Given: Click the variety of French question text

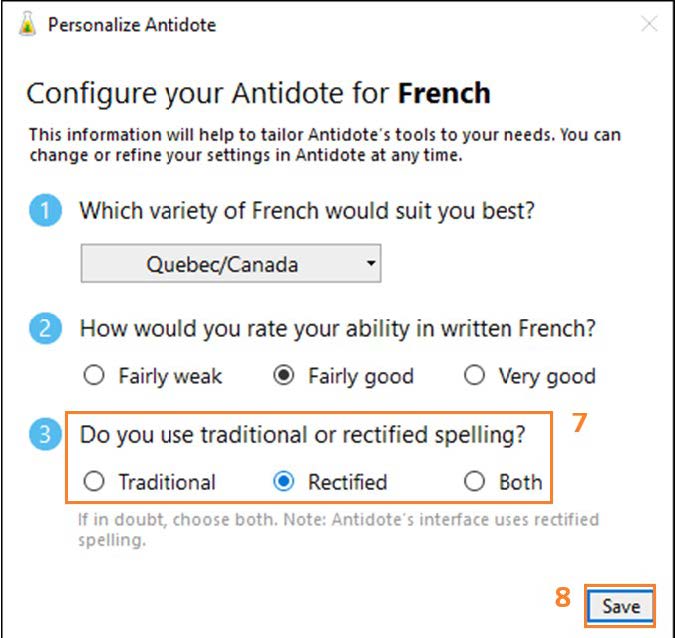Looking at the screenshot, I should pyautogui.click(x=306, y=212).
